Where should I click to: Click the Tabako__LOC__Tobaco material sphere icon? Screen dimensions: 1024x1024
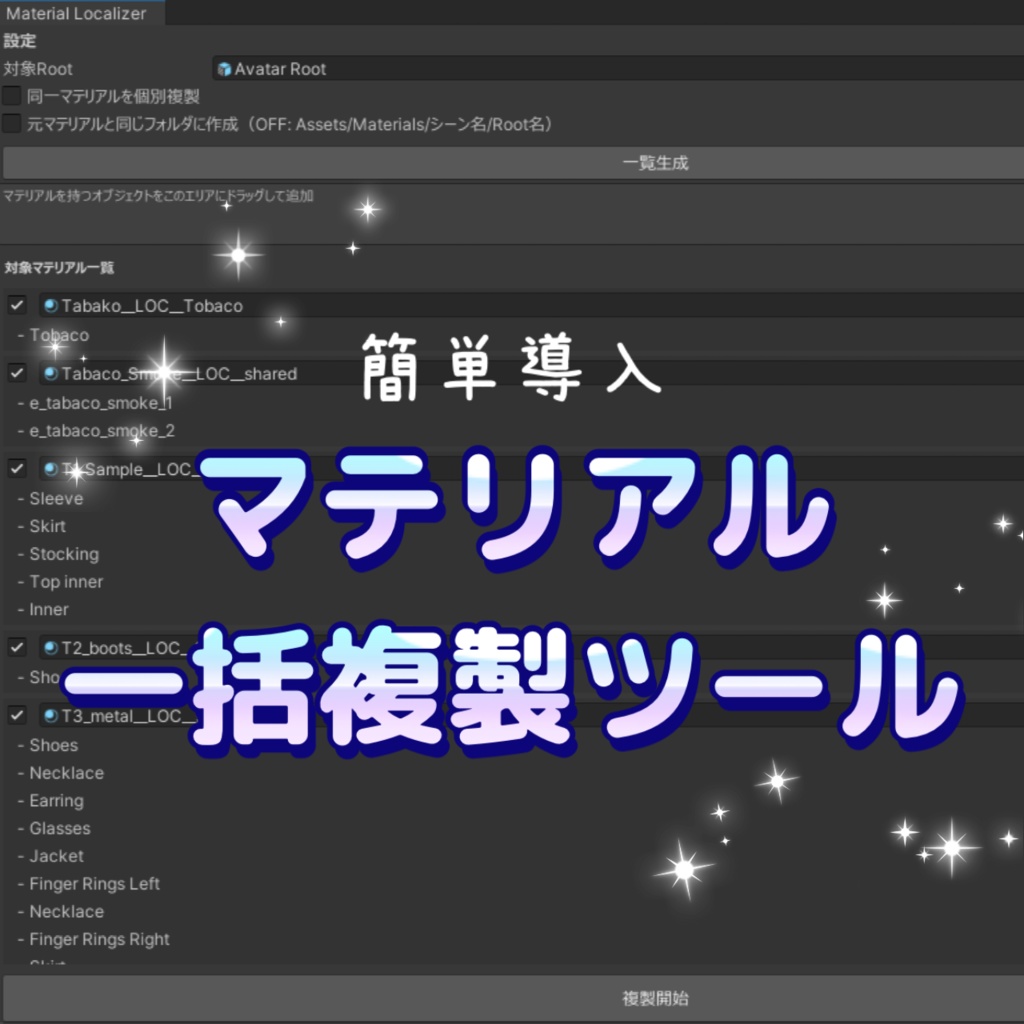pos(50,306)
